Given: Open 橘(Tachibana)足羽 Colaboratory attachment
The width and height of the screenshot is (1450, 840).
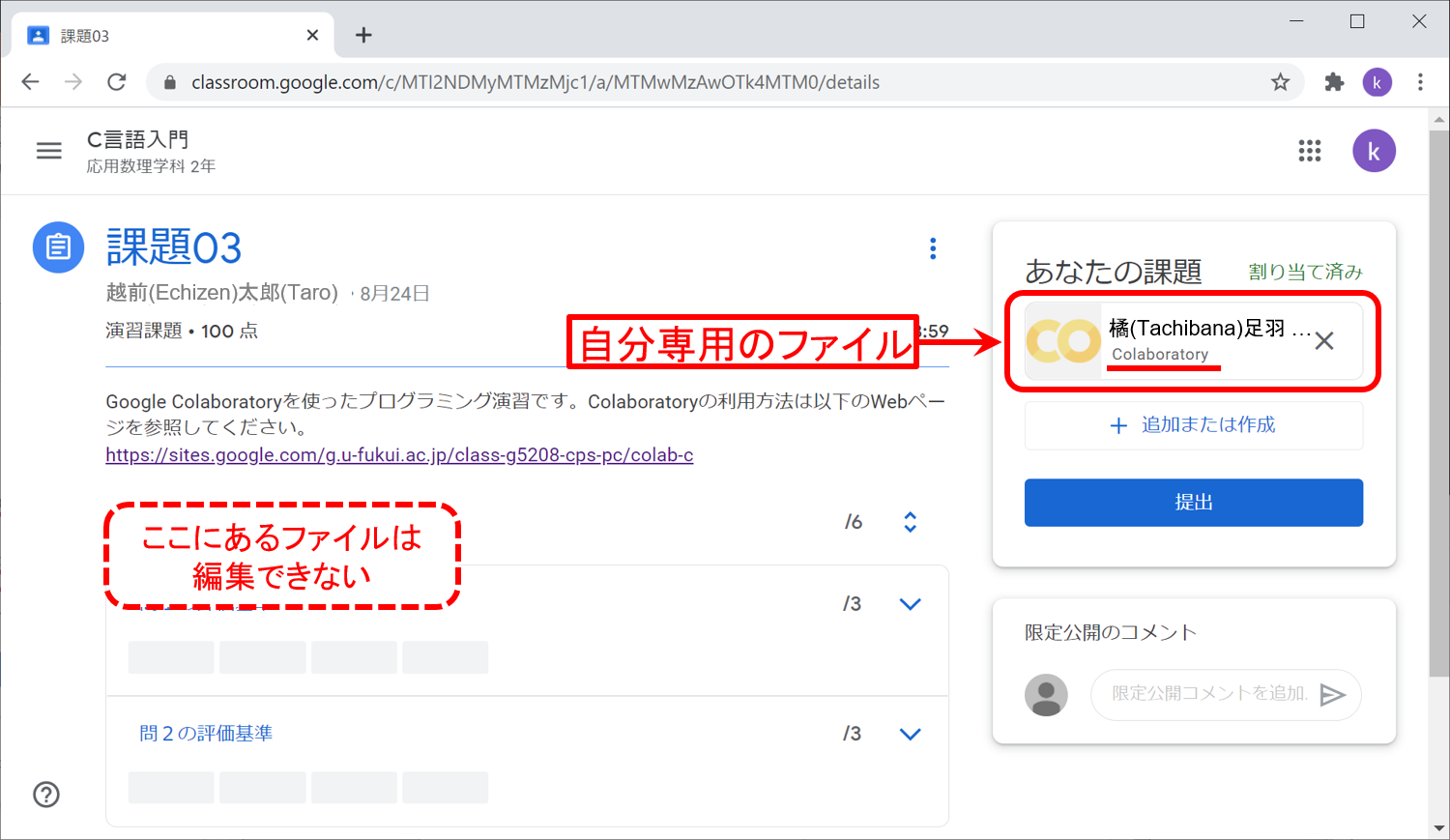Looking at the screenshot, I should (1194, 341).
